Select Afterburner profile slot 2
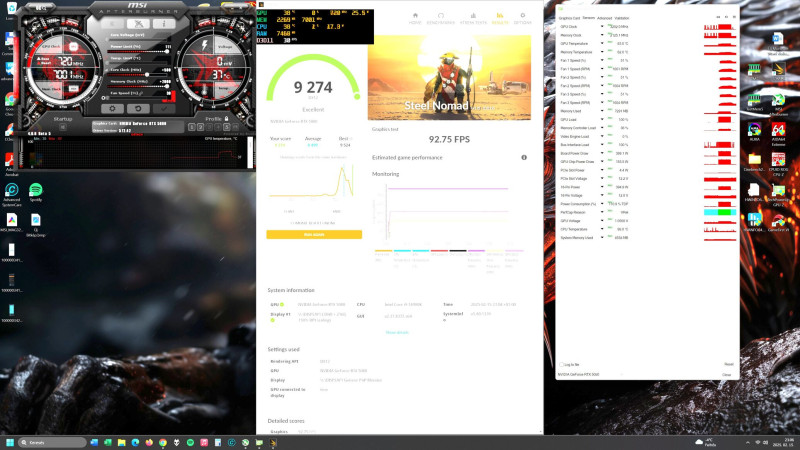This screenshot has height=450, width=800. coord(201,127)
